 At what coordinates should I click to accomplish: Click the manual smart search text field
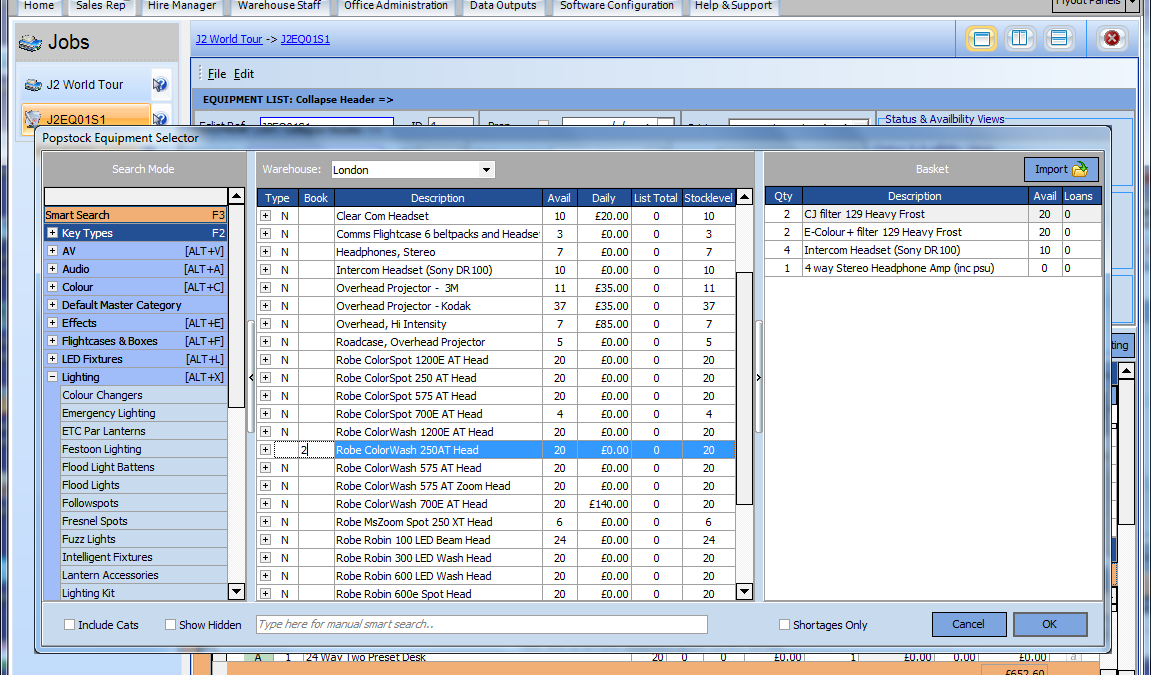(x=481, y=625)
